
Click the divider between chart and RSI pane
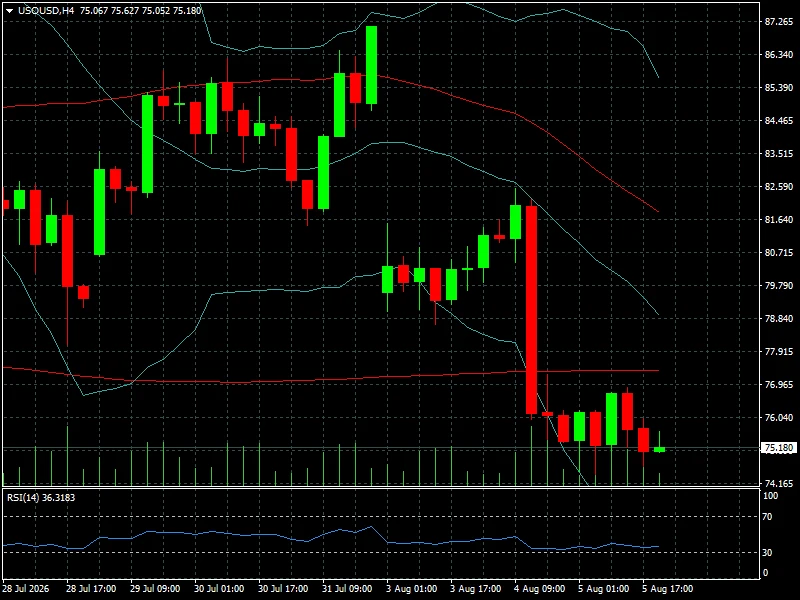click(381, 488)
